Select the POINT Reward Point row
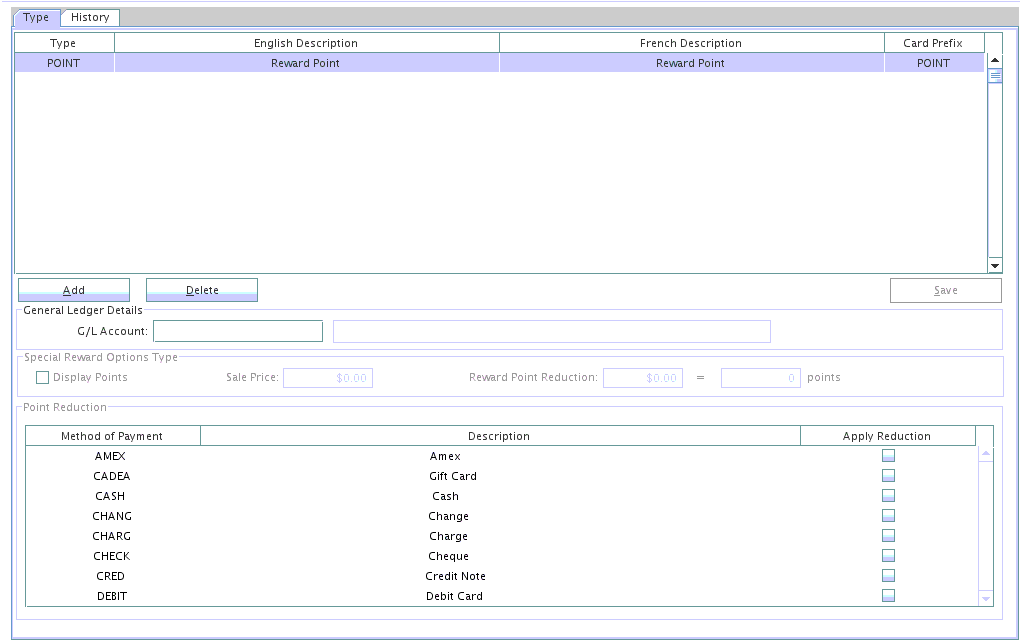The image size is (1020, 641). tap(500, 63)
